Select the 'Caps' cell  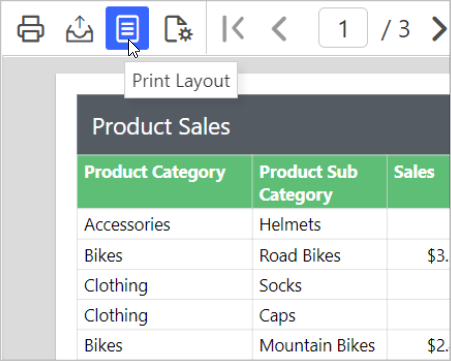pos(320,315)
